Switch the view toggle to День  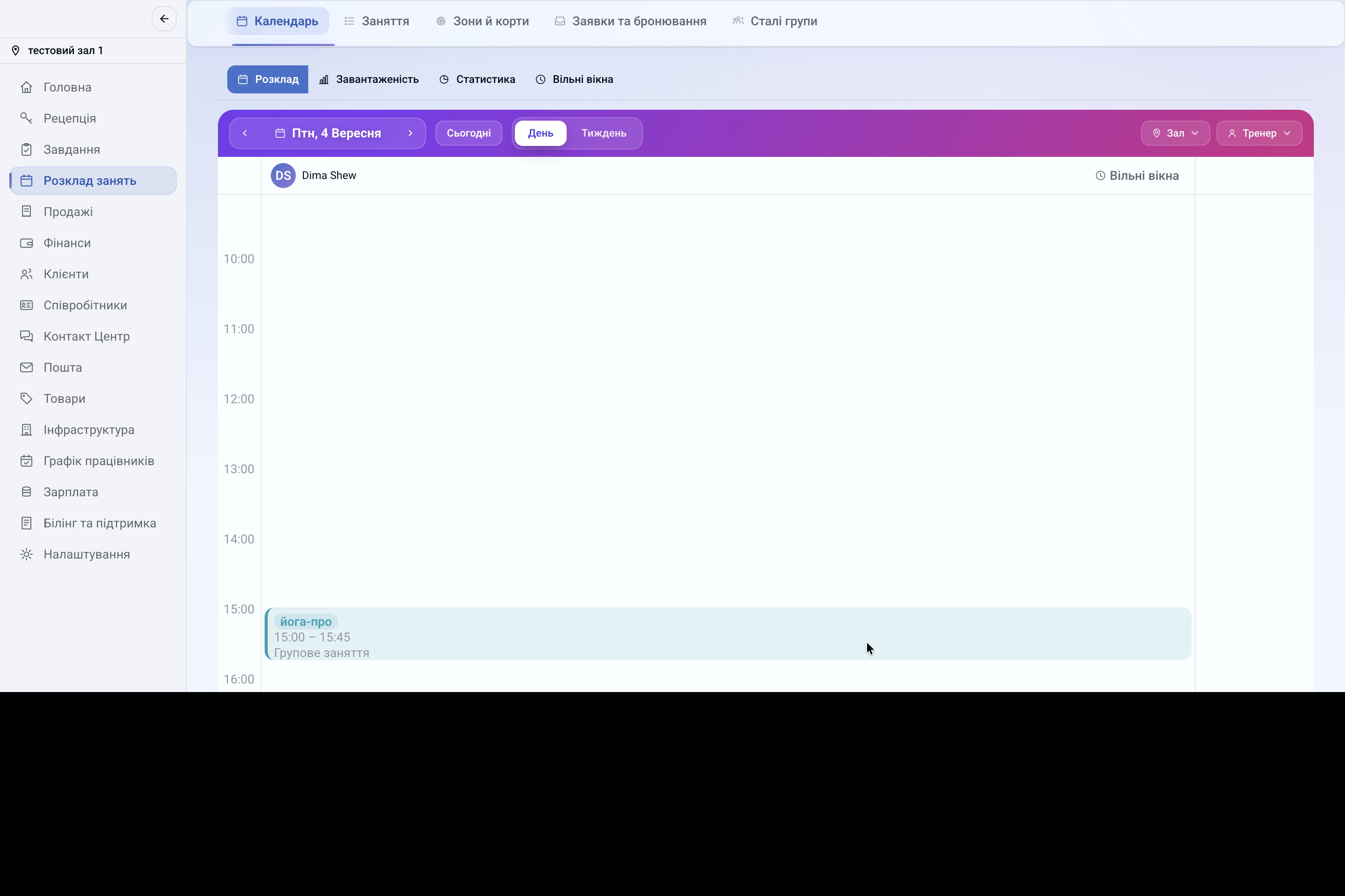[x=541, y=133]
